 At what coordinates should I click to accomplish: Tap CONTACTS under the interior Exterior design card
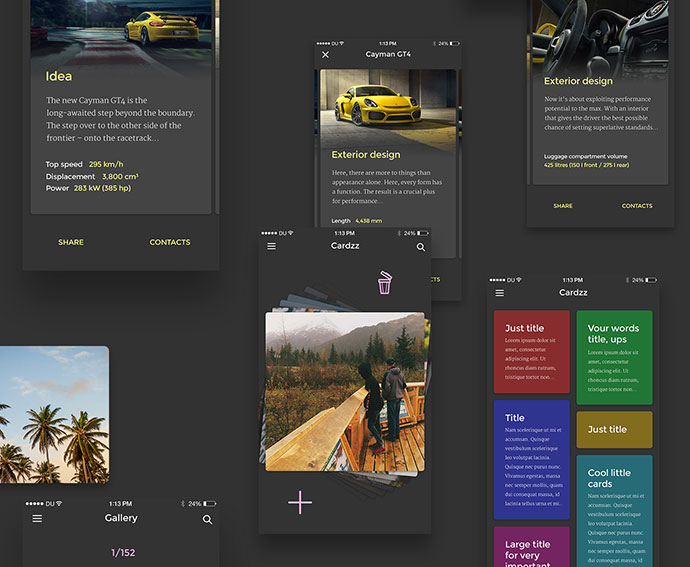pyautogui.click(x=637, y=206)
